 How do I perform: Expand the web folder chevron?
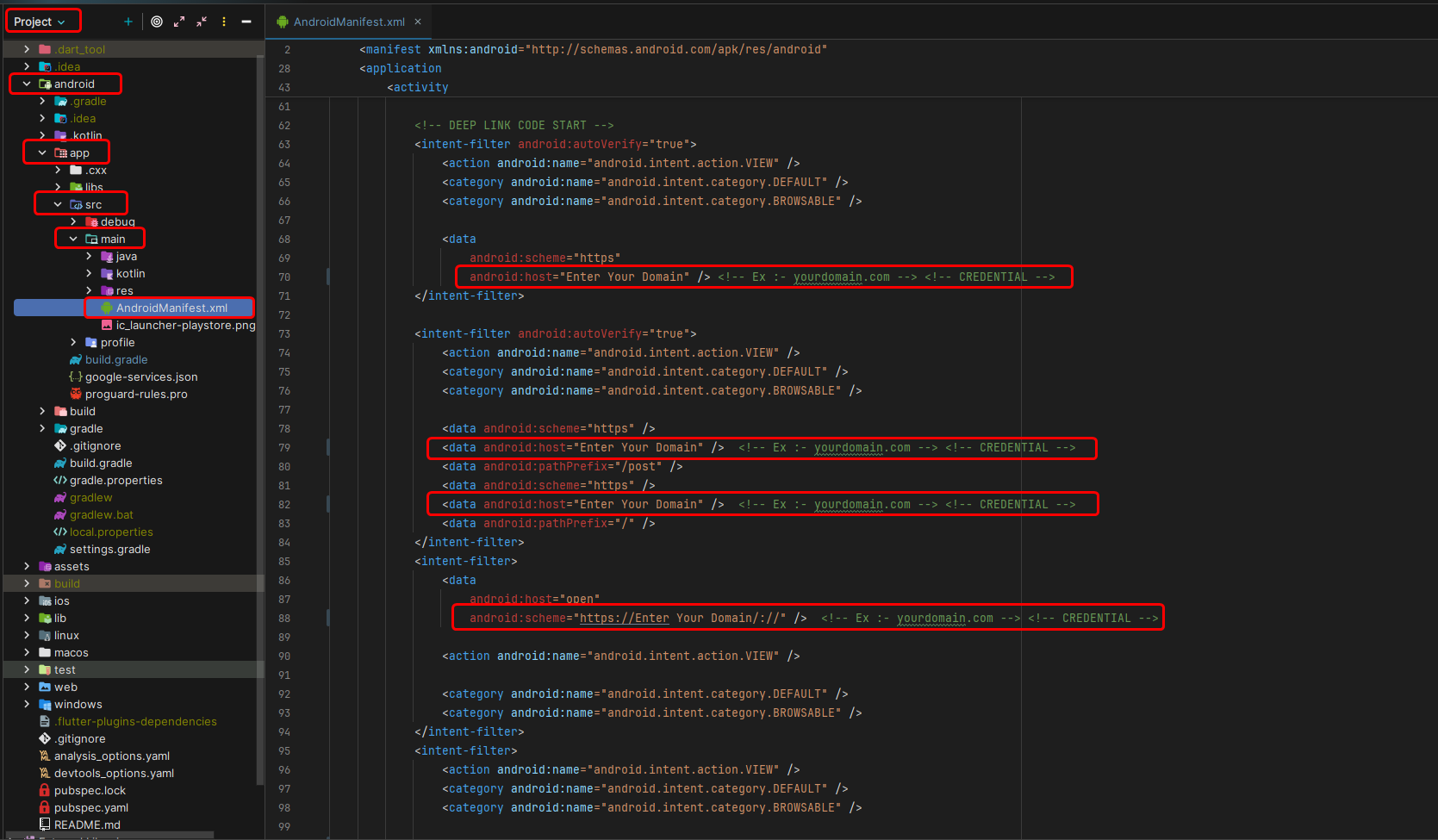[x=26, y=687]
